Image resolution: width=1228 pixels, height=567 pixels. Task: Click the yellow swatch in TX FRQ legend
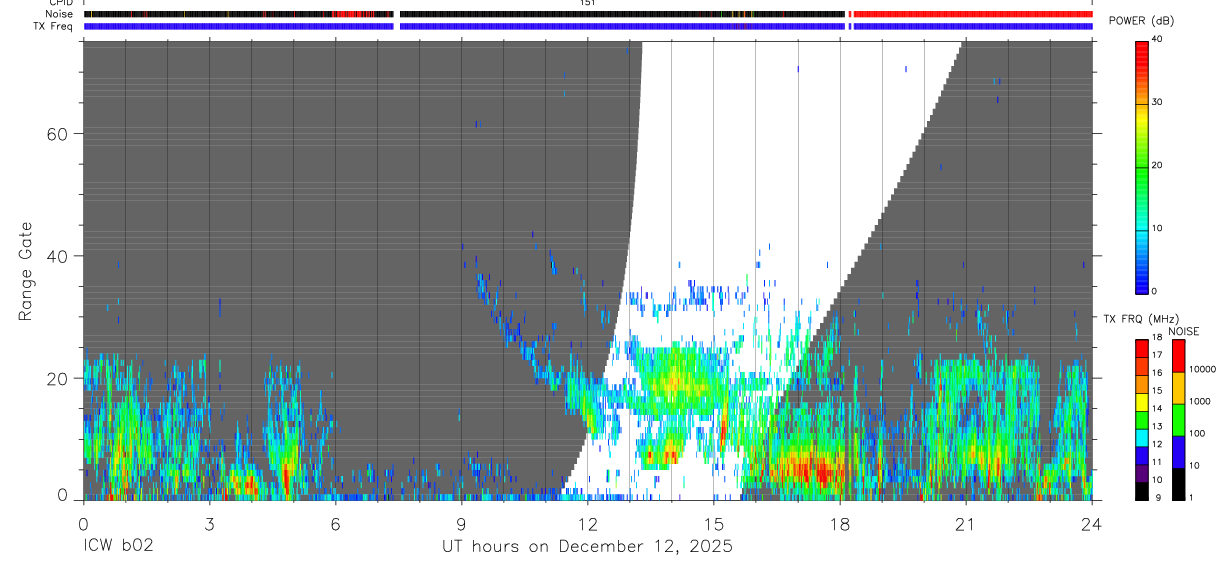pyautogui.click(x=1141, y=402)
